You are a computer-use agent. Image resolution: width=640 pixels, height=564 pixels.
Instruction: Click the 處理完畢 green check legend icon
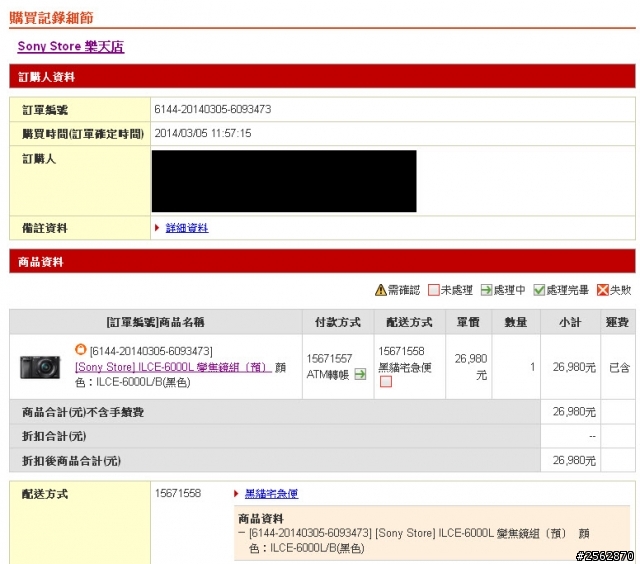tap(539, 290)
